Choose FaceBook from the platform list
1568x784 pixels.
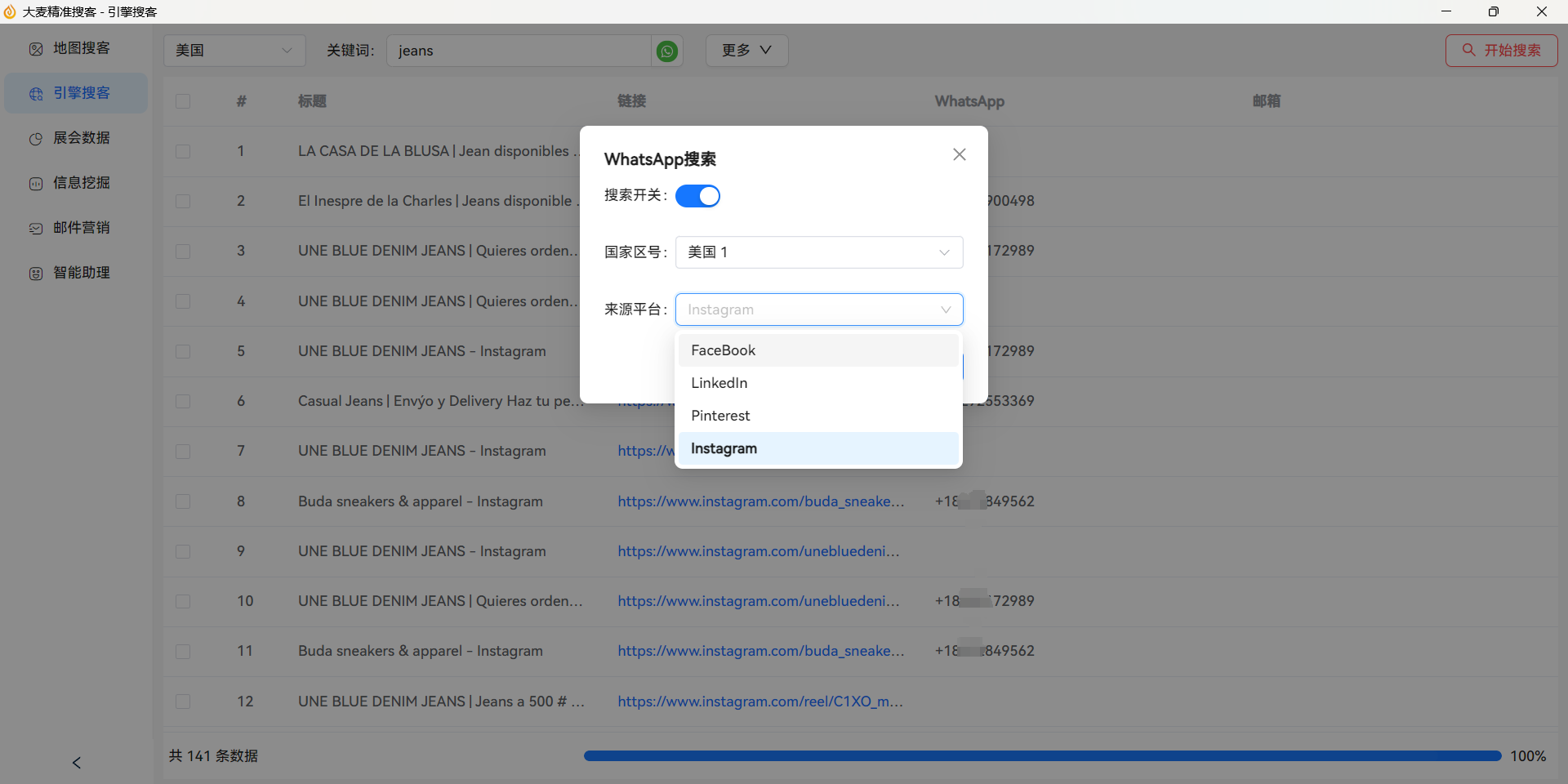(x=818, y=350)
